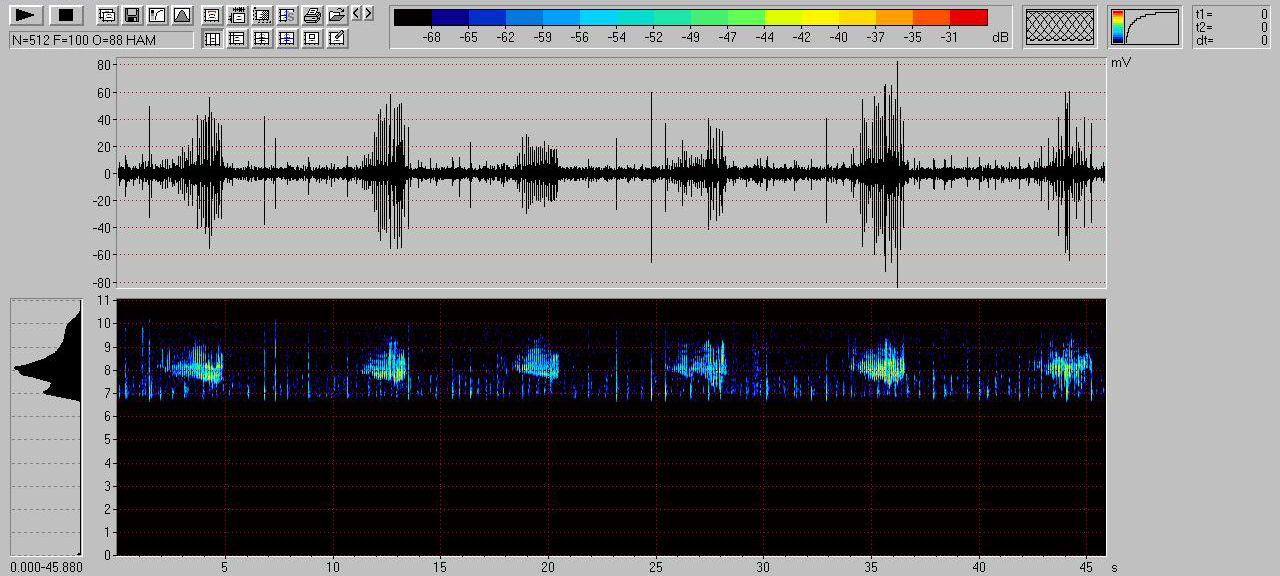Image resolution: width=1280 pixels, height=576 pixels.
Task: Click the printer icon
Action: coord(312,15)
